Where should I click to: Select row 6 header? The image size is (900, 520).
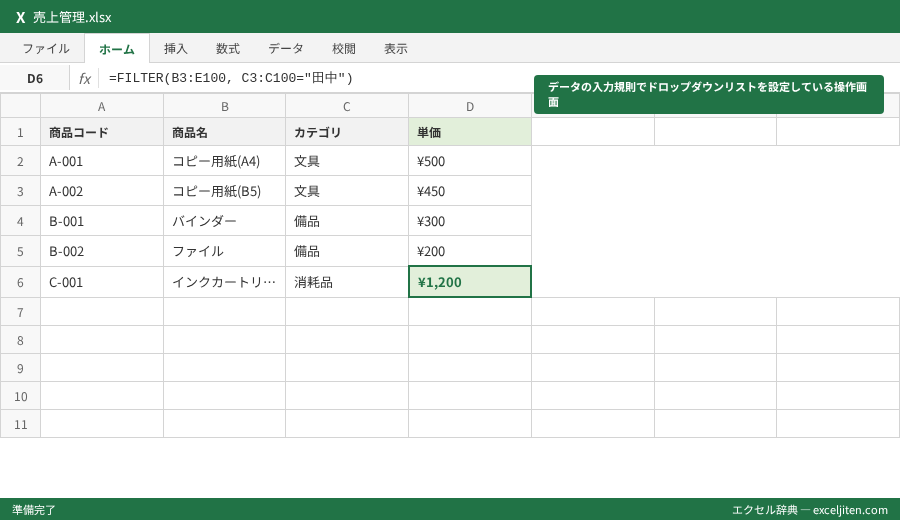click(20, 282)
